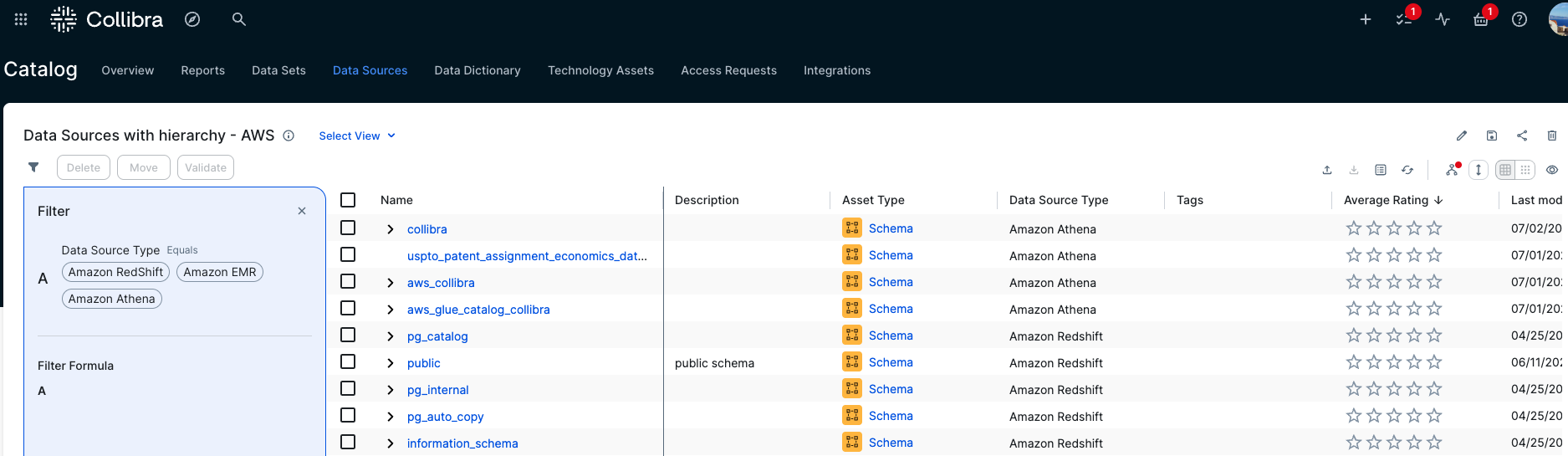Screen dimensions: 1568x456
Task: Open the Reports tab
Action: 203,70
